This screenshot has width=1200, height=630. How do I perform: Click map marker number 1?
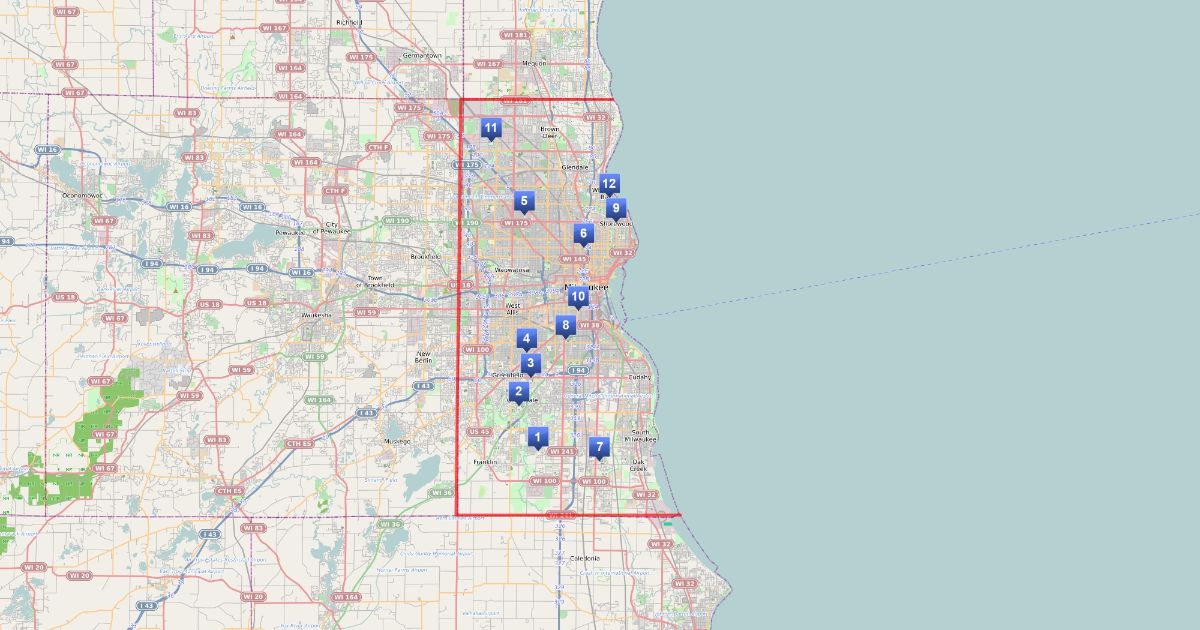tap(538, 438)
